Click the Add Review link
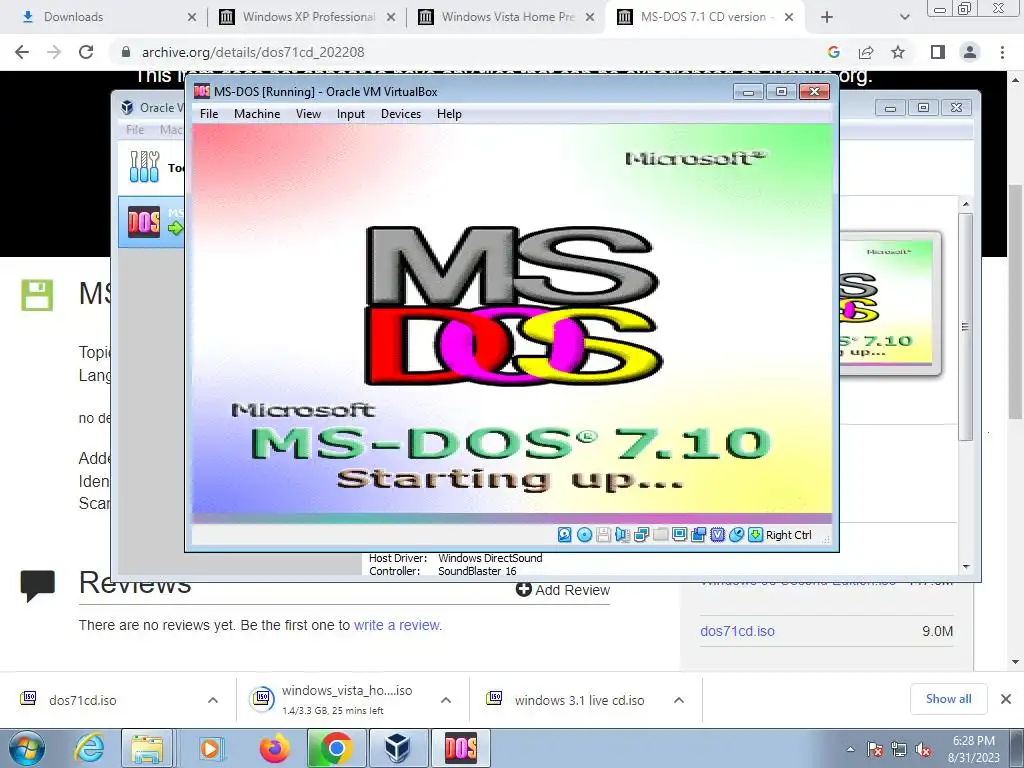This screenshot has height=768, width=1024. click(562, 590)
